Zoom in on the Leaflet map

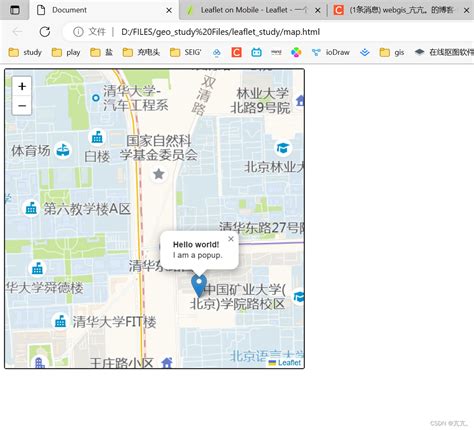(x=22, y=86)
